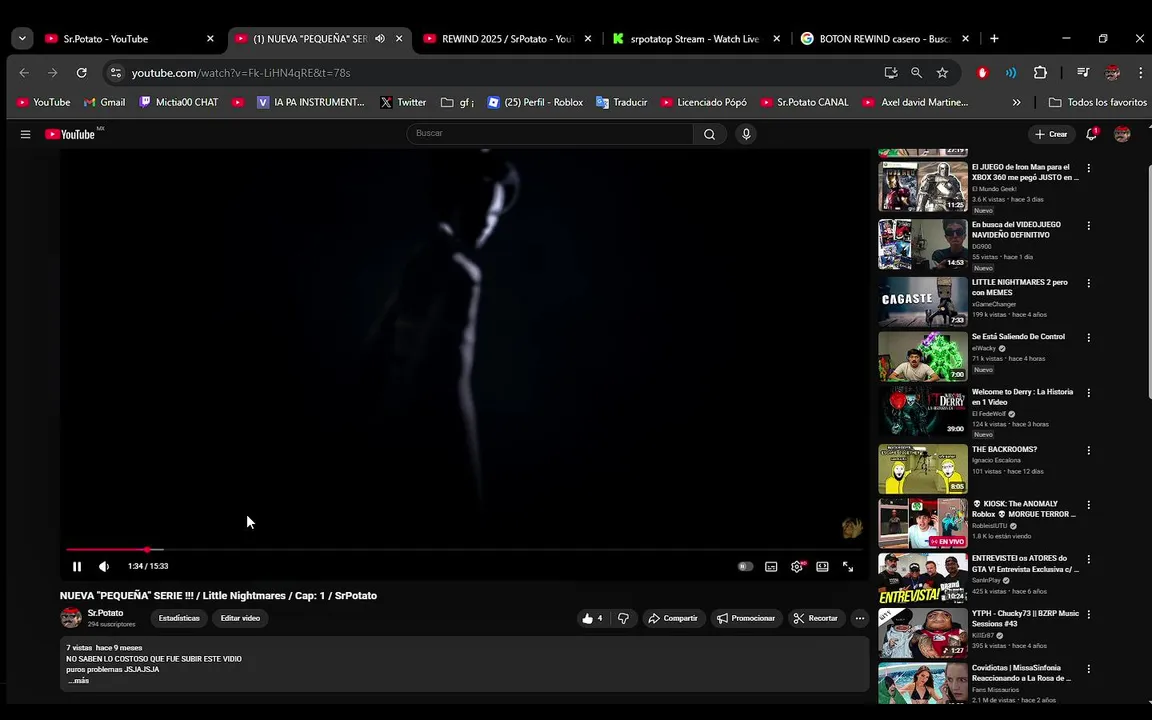The width and height of the screenshot is (1152, 720).
Task: Click the Compartir button
Action: point(673,619)
